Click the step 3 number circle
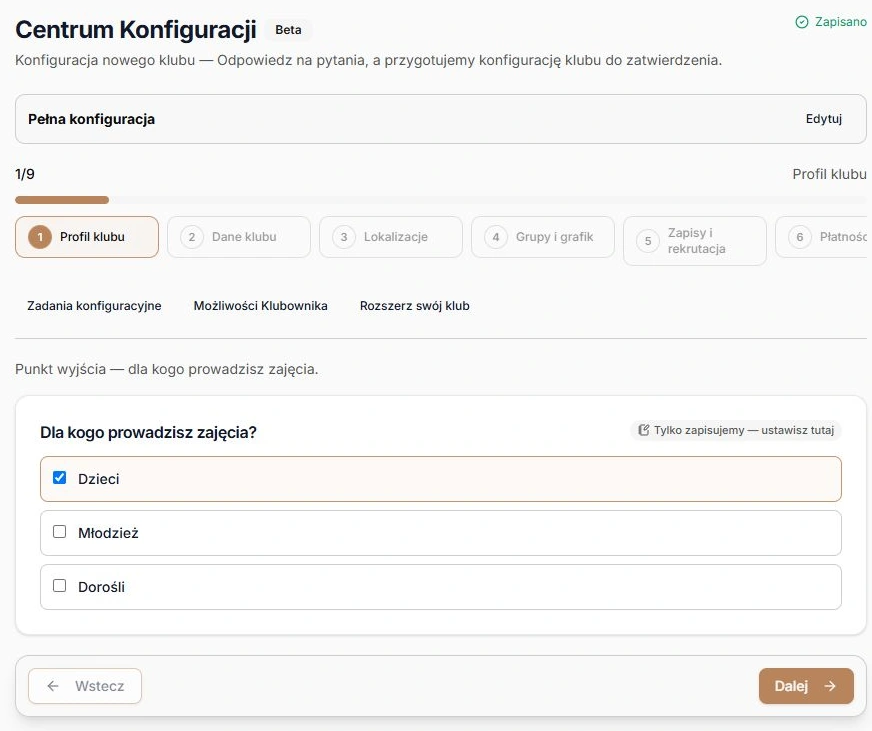 (344, 237)
